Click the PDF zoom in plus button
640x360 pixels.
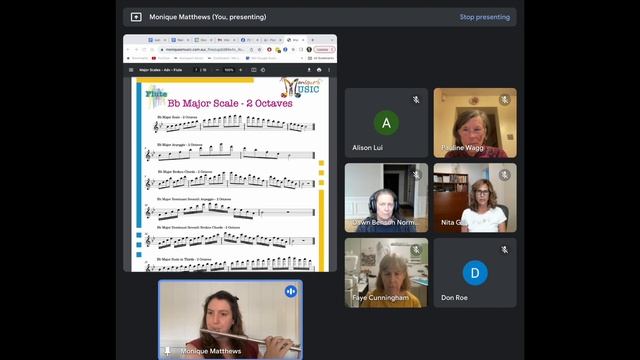pos(240,70)
